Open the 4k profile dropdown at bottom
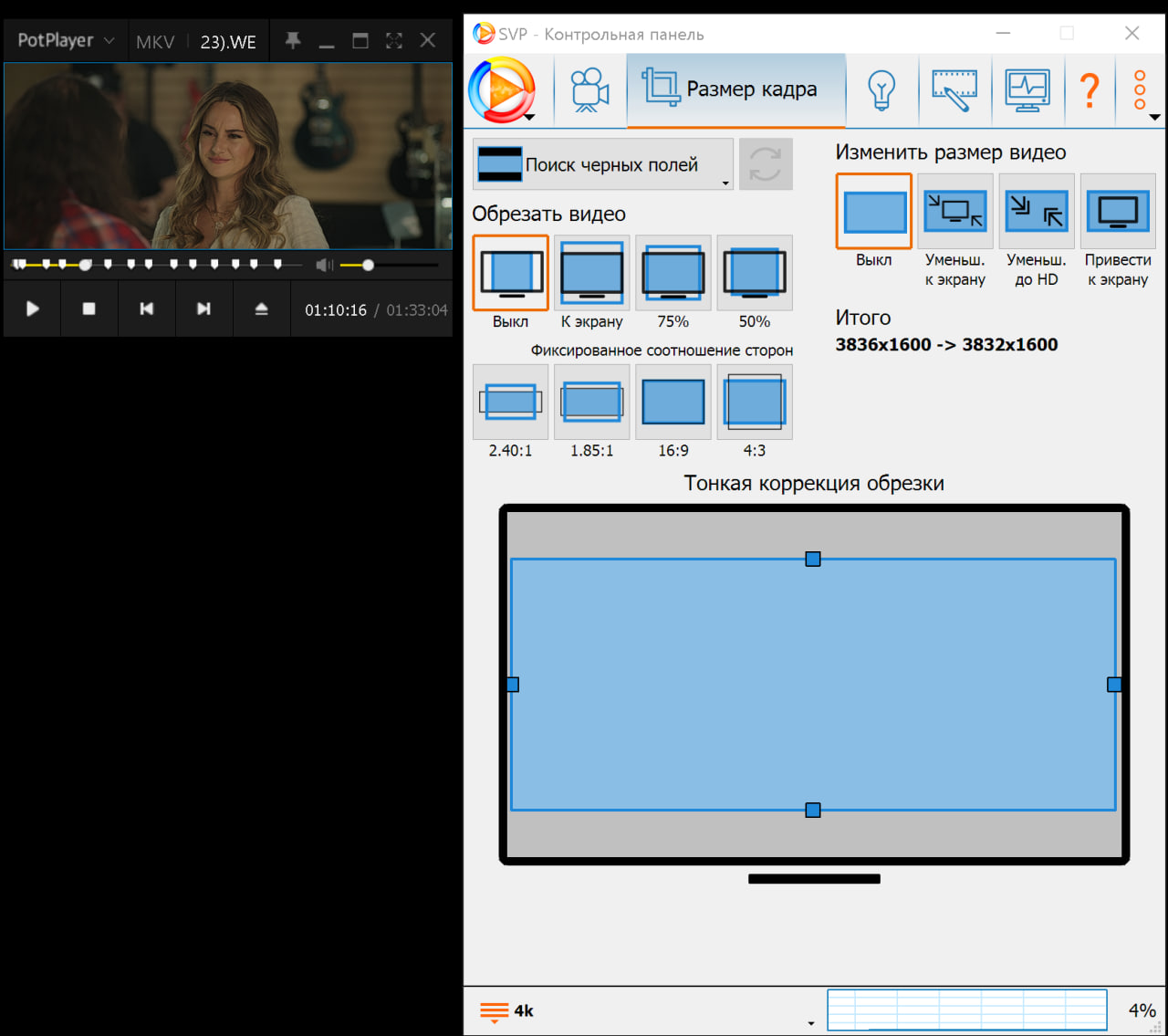1168x1036 pixels. [x=810, y=1022]
